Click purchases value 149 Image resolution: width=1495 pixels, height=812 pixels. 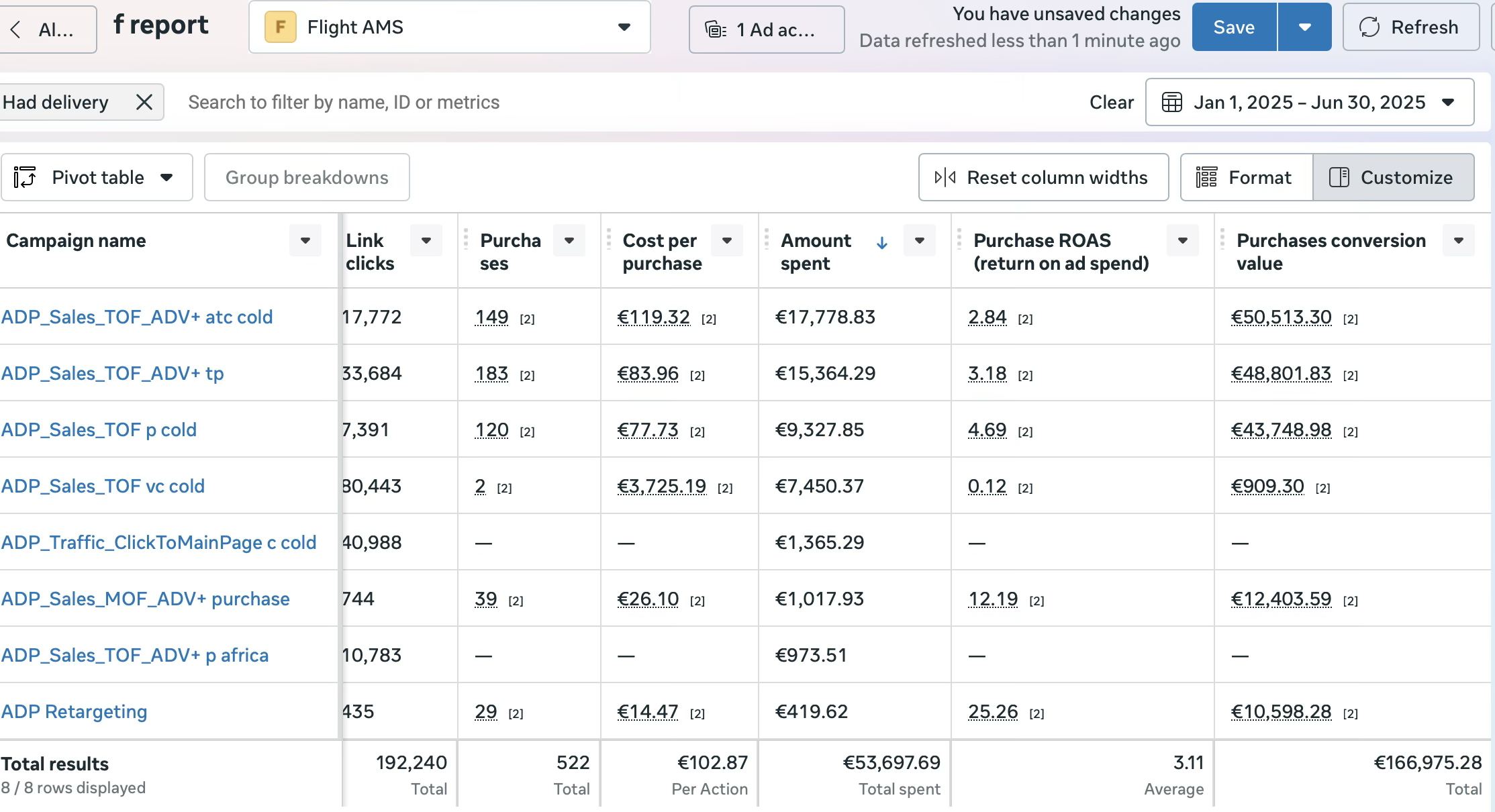[491, 317]
